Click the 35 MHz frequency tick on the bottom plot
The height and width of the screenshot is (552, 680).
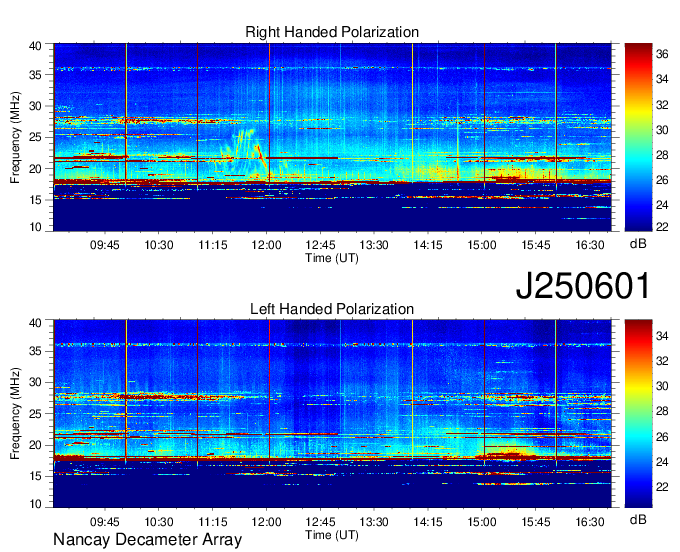coord(36,351)
